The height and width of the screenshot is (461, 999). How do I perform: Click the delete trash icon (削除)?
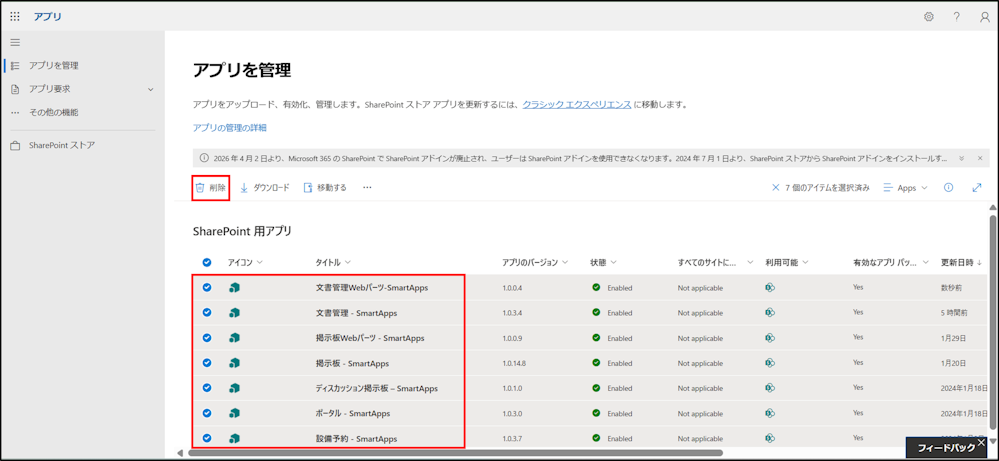pos(200,188)
